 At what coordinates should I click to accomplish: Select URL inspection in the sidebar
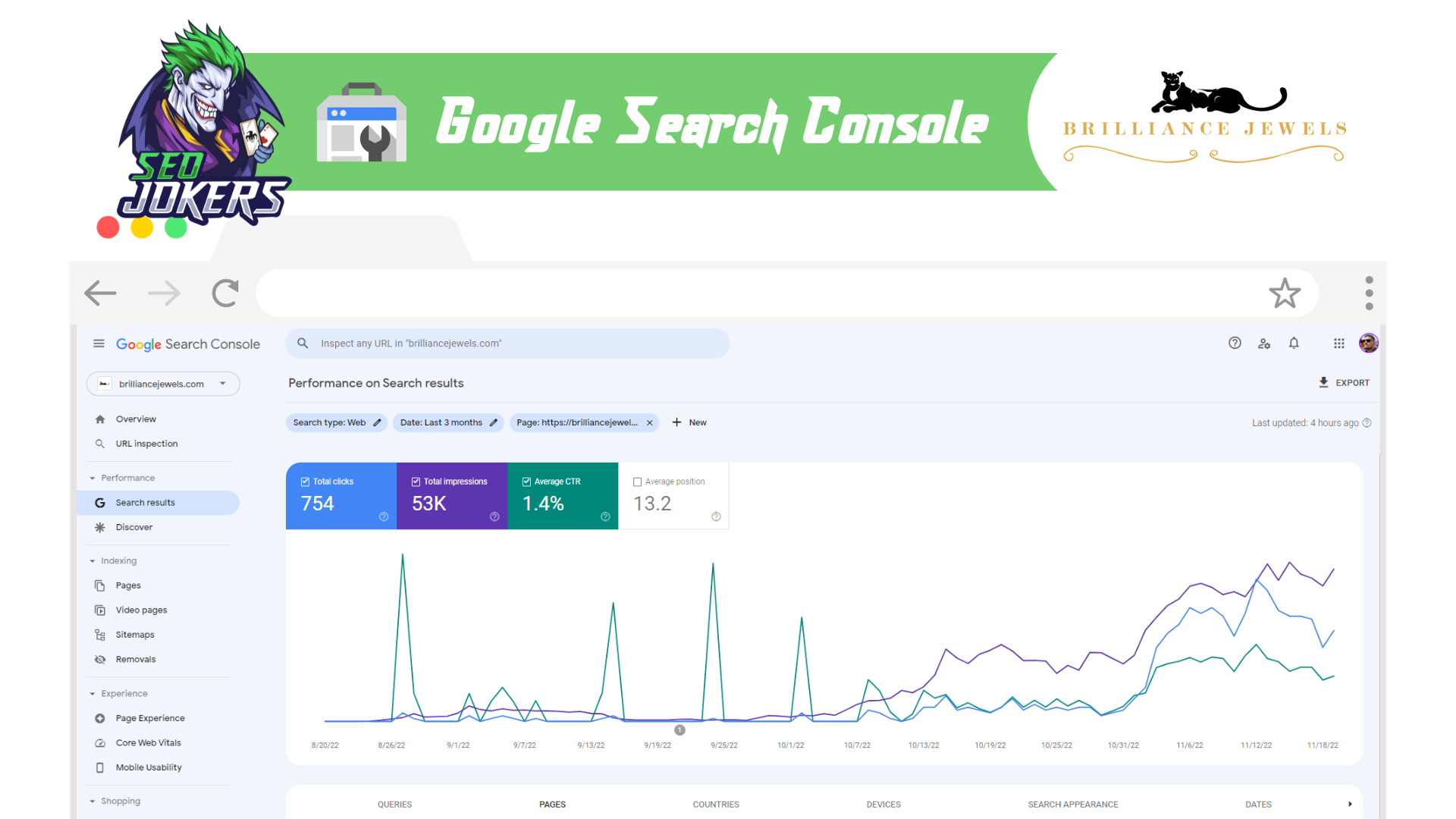[146, 443]
